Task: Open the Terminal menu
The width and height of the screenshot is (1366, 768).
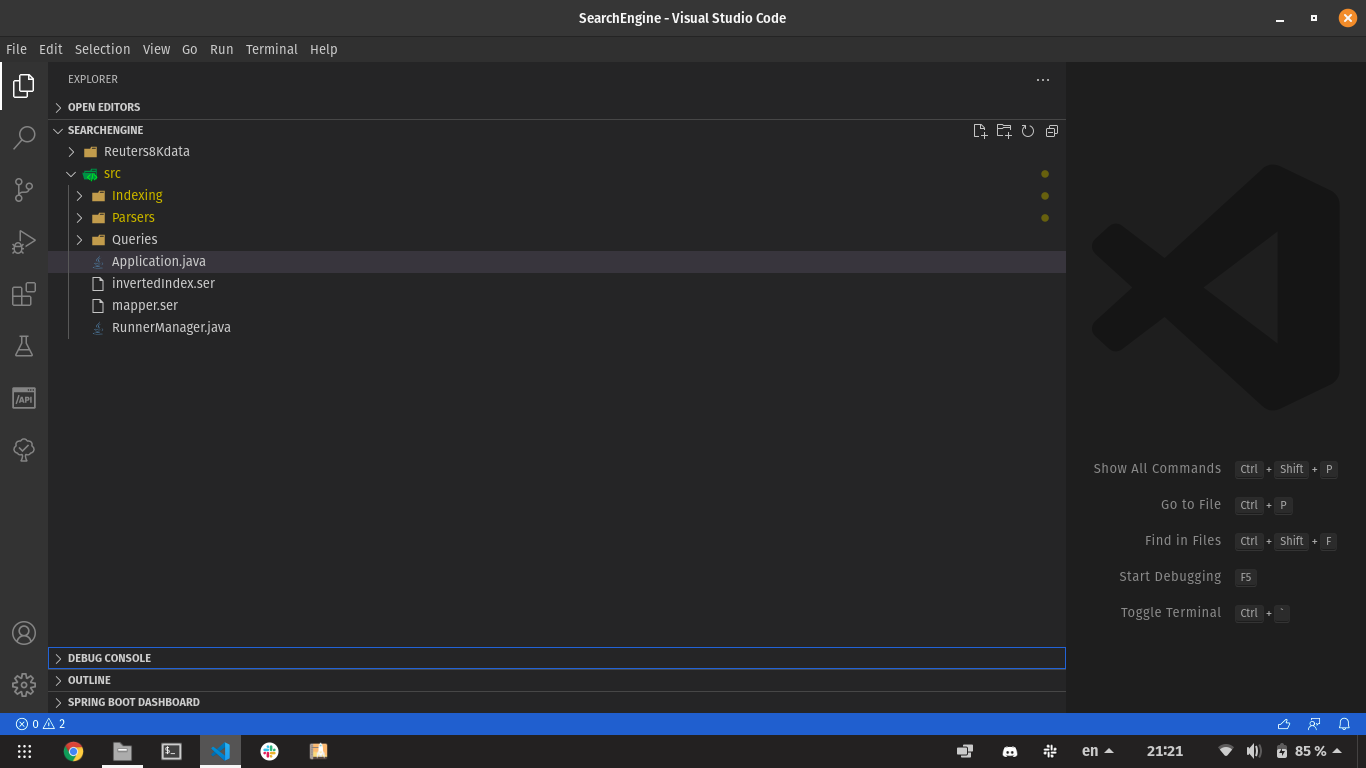Action: [272, 49]
